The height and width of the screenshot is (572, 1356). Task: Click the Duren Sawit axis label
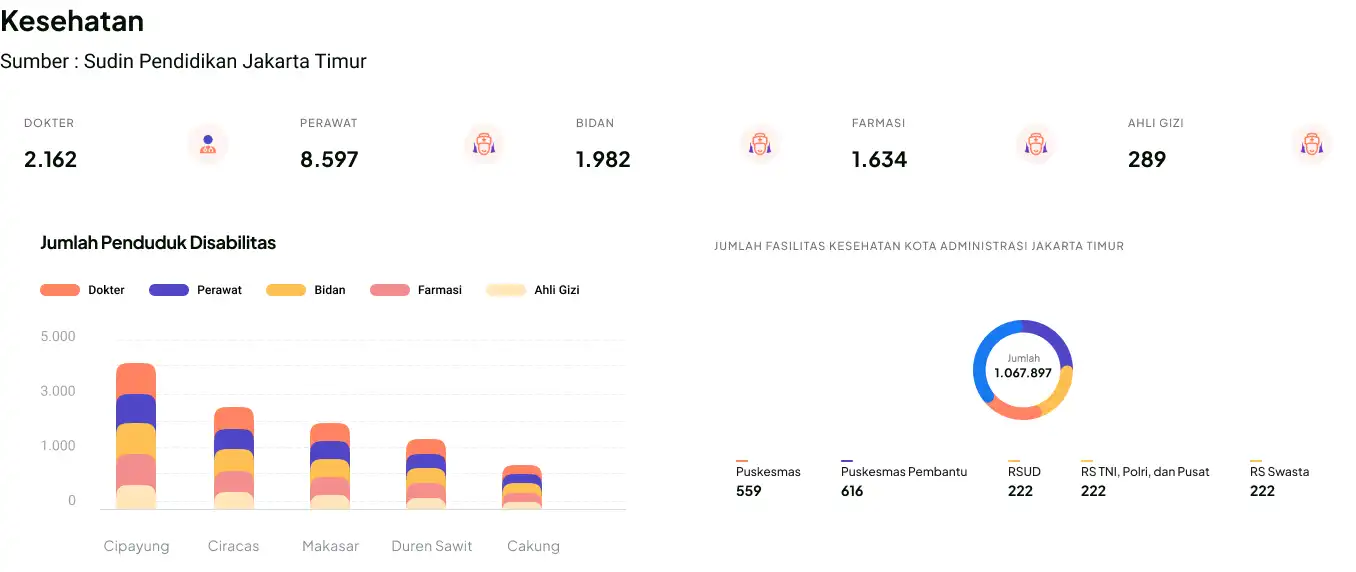coord(432,546)
